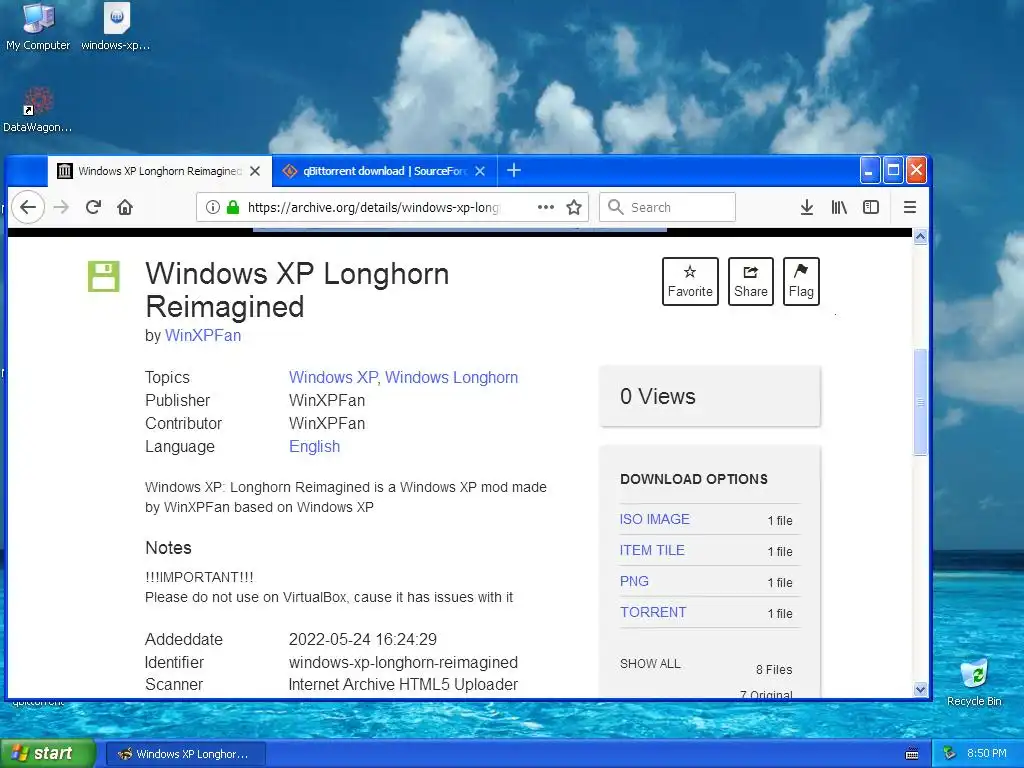Close the qBittorrent download tab
The width and height of the screenshot is (1024, 768).
480,171
